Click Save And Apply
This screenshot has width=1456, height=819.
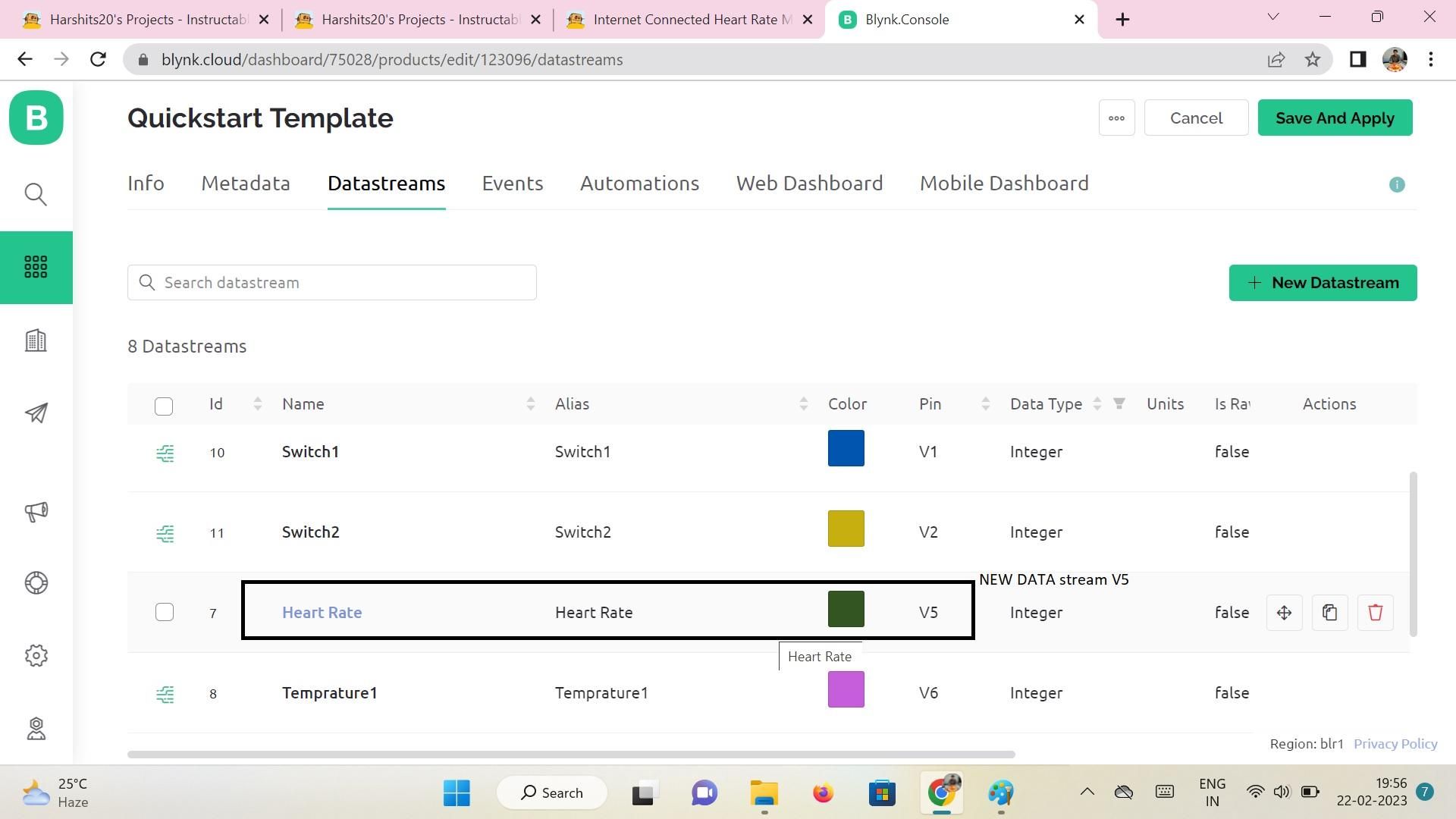(1335, 118)
